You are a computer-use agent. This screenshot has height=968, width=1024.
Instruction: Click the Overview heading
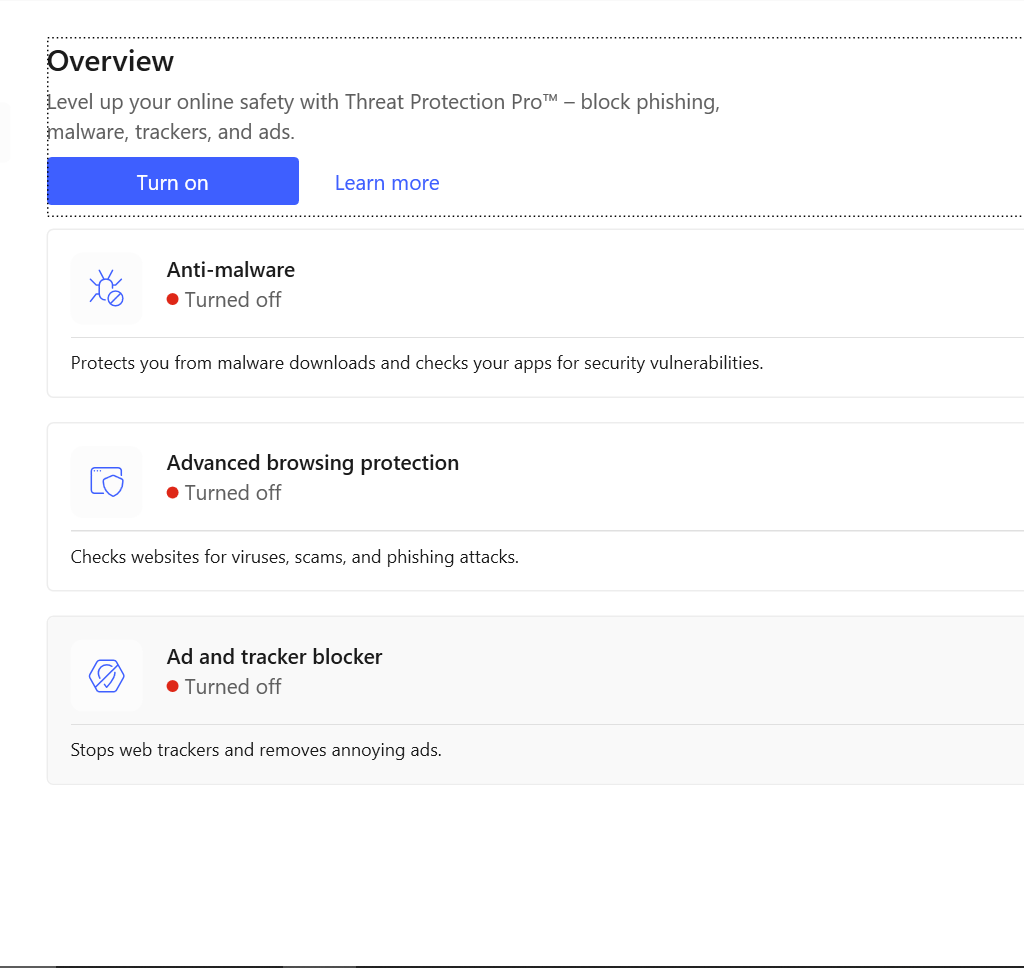click(x=110, y=61)
